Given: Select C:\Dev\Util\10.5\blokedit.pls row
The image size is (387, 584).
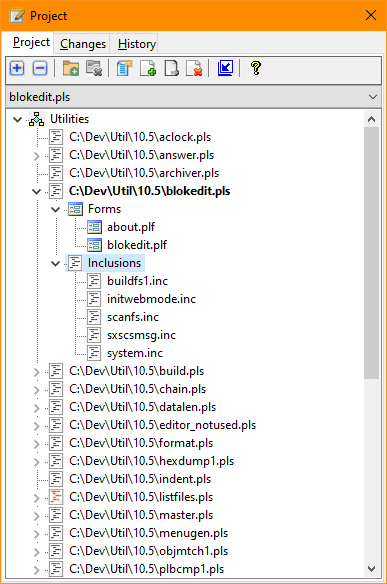Looking at the screenshot, I should point(150,191).
